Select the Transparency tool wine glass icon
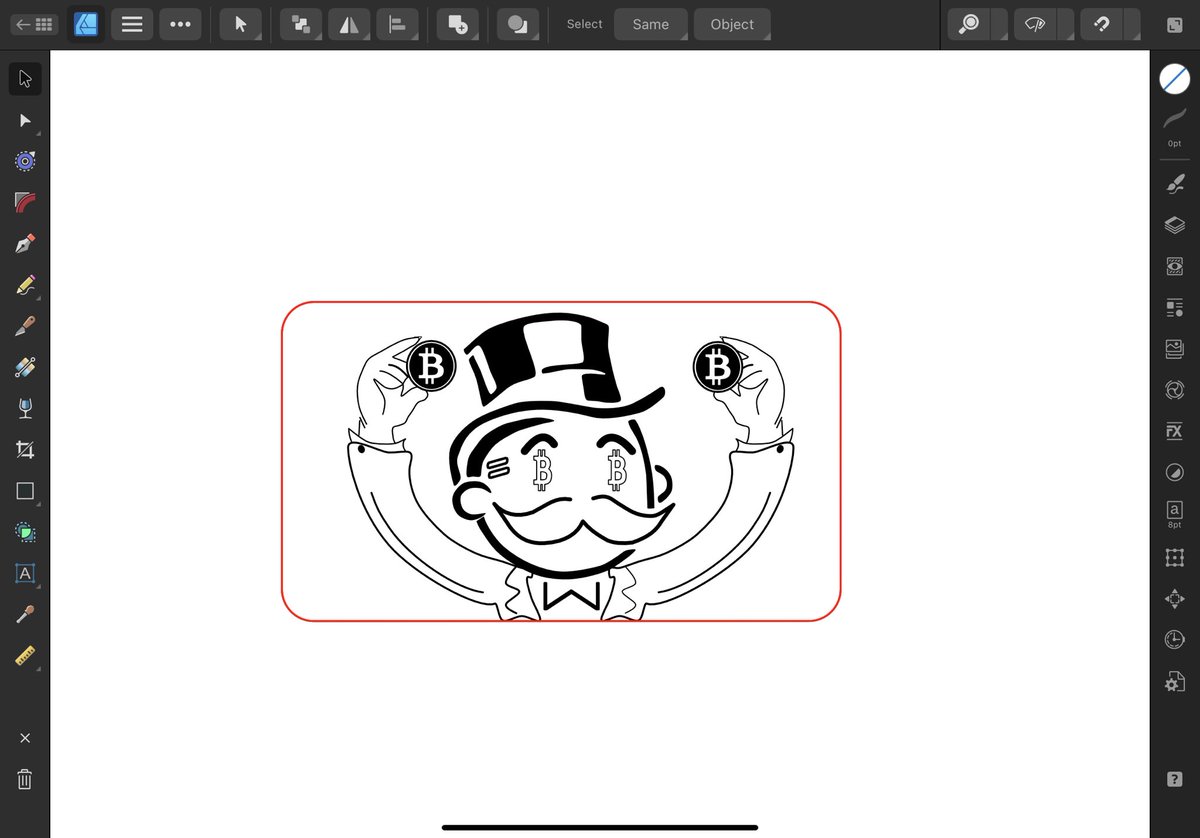Image resolution: width=1200 pixels, height=838 pixels. coord(25,408)
